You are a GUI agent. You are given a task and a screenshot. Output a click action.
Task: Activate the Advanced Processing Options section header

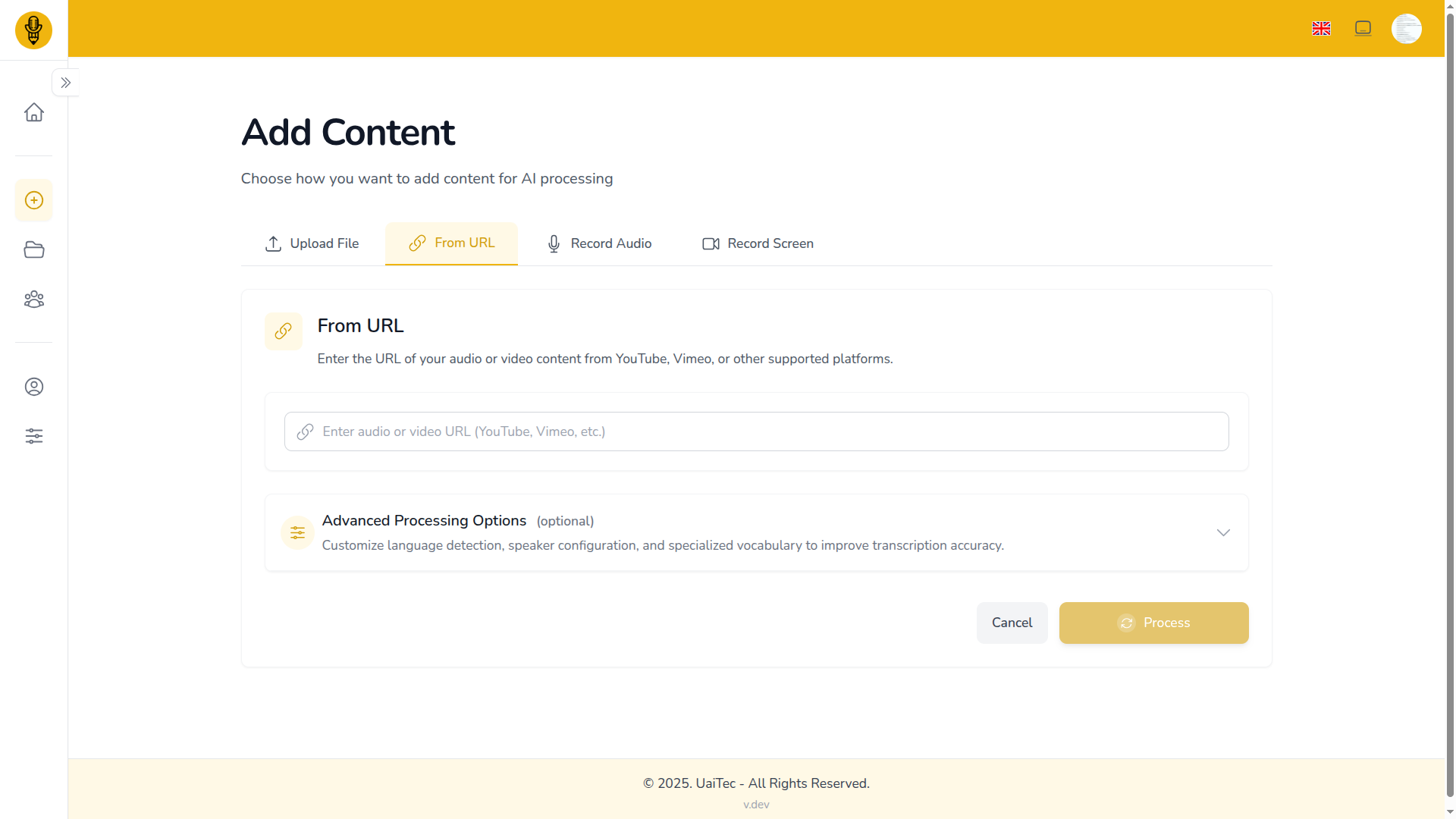click(x=424, y=520)
